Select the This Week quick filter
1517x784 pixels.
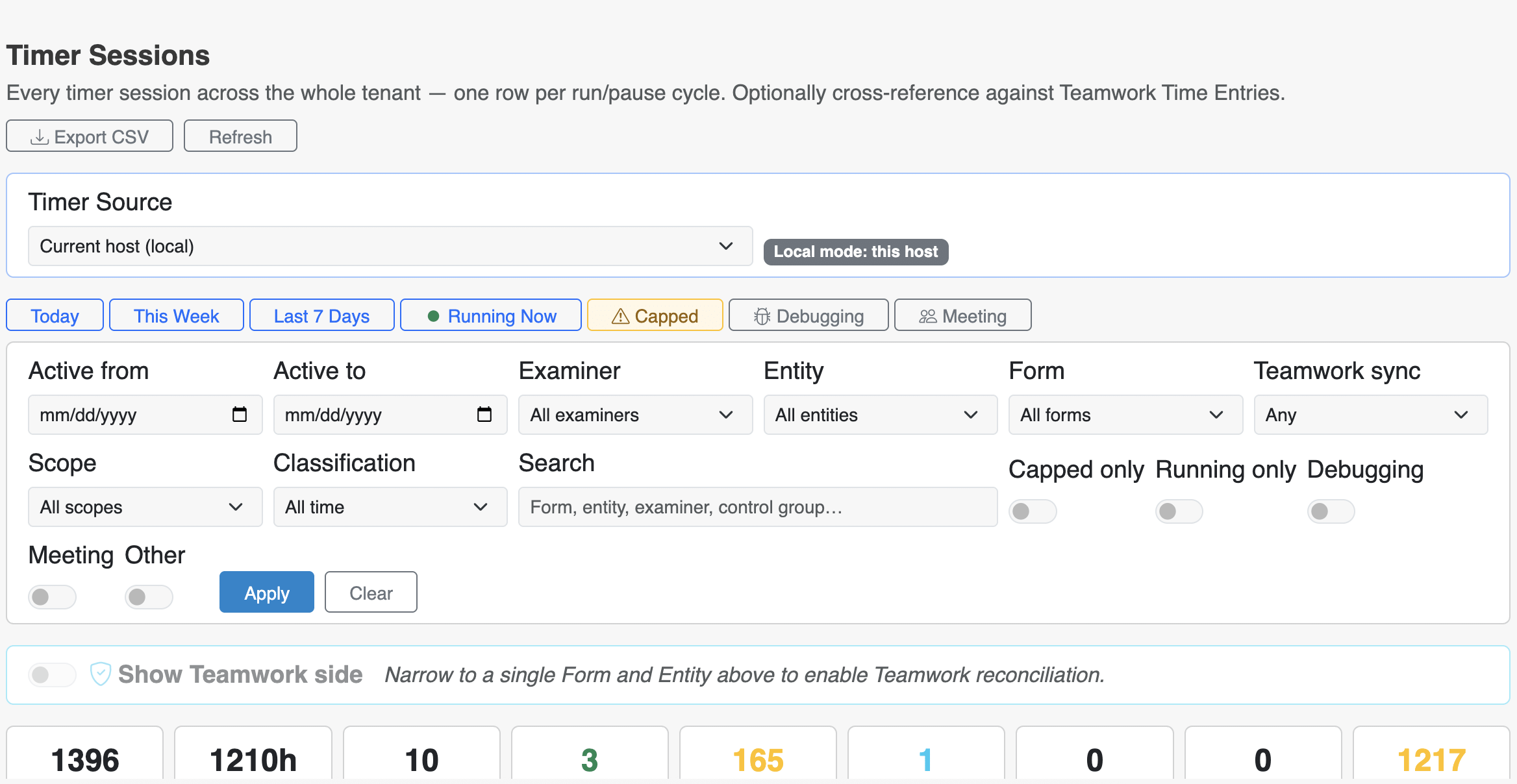(177, 315)
